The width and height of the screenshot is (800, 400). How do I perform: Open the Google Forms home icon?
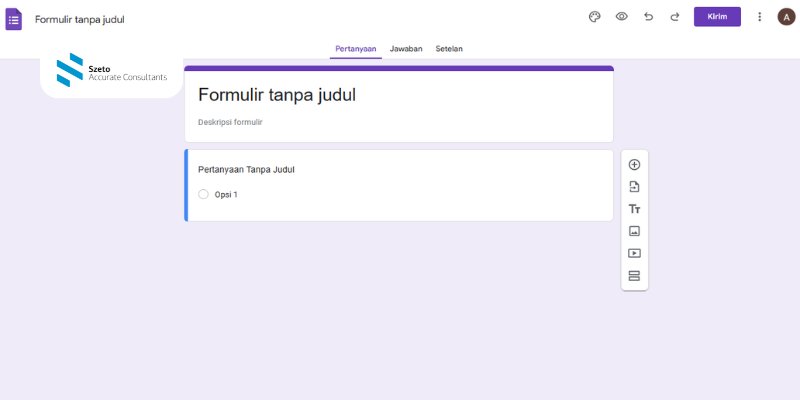coord(14,19)
